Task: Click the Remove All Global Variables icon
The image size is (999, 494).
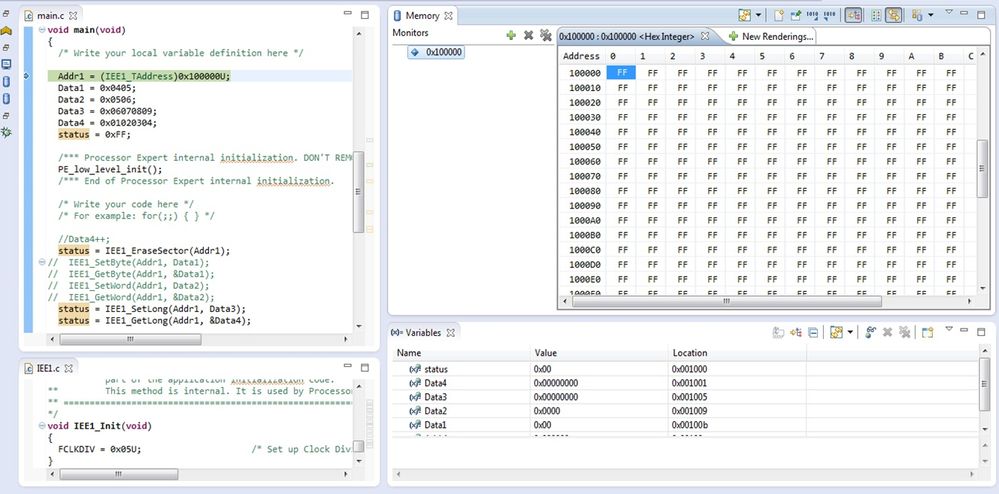Action: 903,333
